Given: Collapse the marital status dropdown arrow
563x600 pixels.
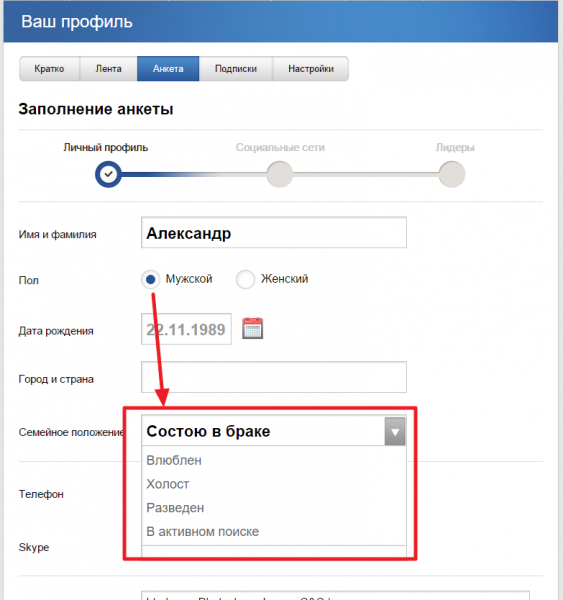Looking at the screenshot, I should coord(395,431).
